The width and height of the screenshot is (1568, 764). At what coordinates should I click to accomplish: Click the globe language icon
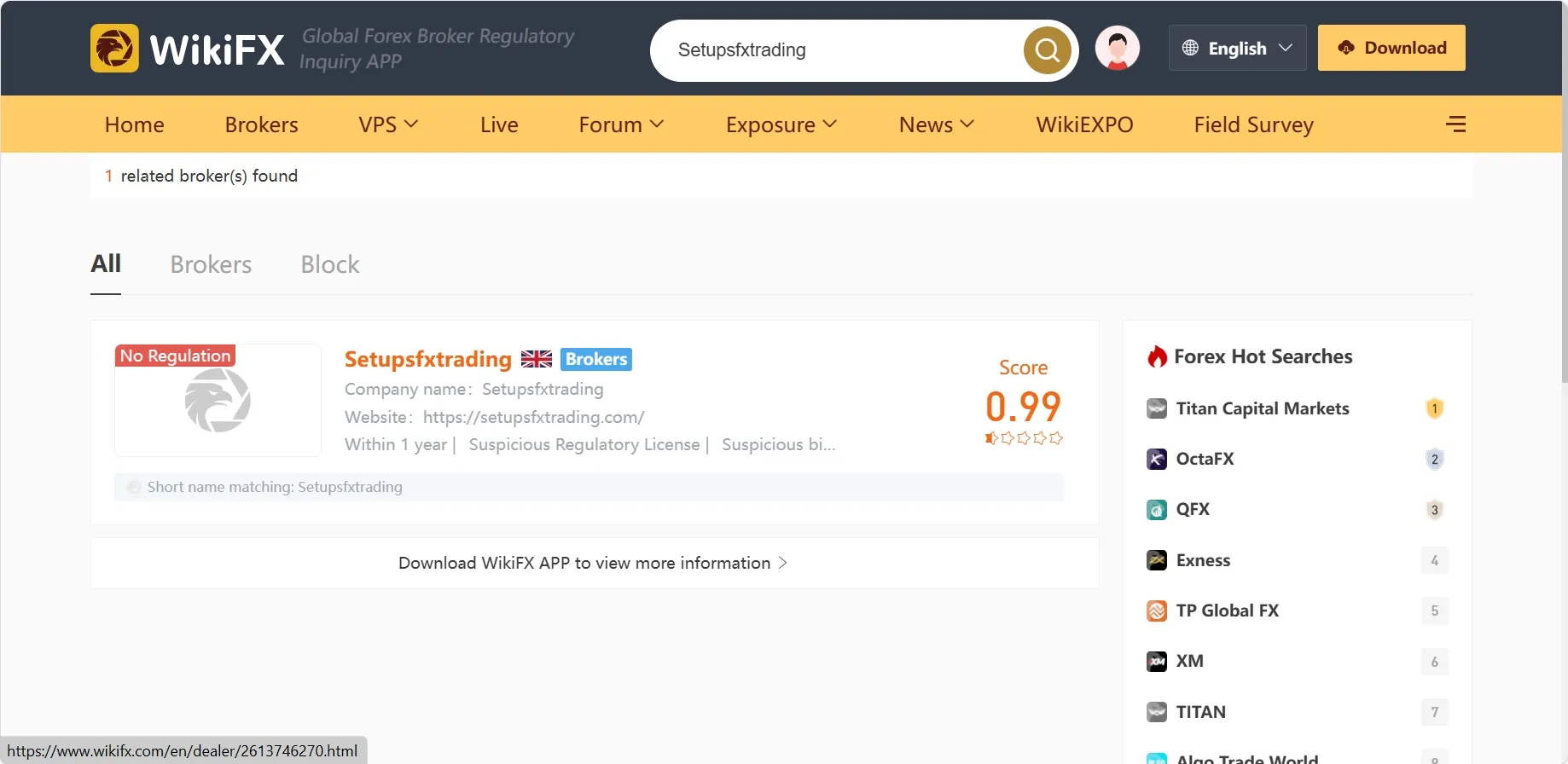coord(1190,48)
